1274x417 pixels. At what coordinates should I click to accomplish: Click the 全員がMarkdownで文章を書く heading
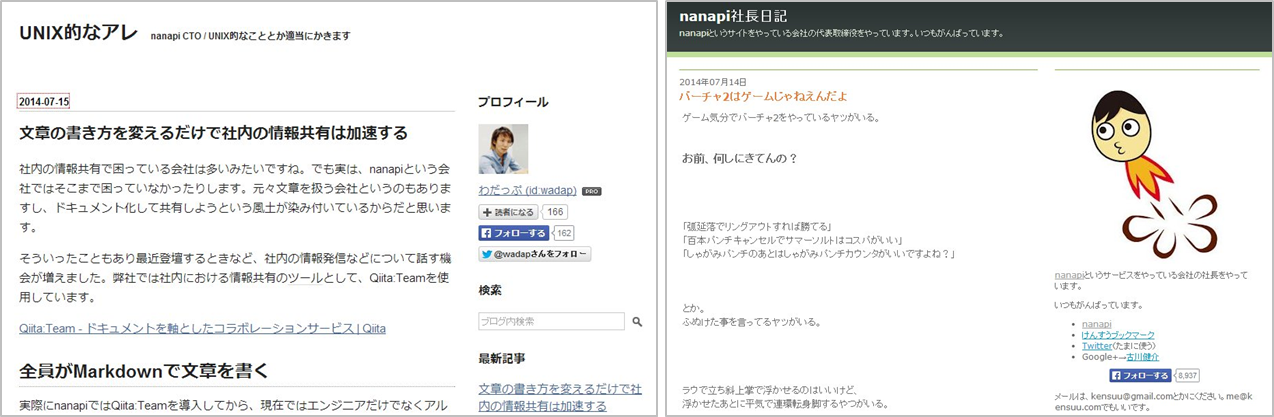coord(144,371)
